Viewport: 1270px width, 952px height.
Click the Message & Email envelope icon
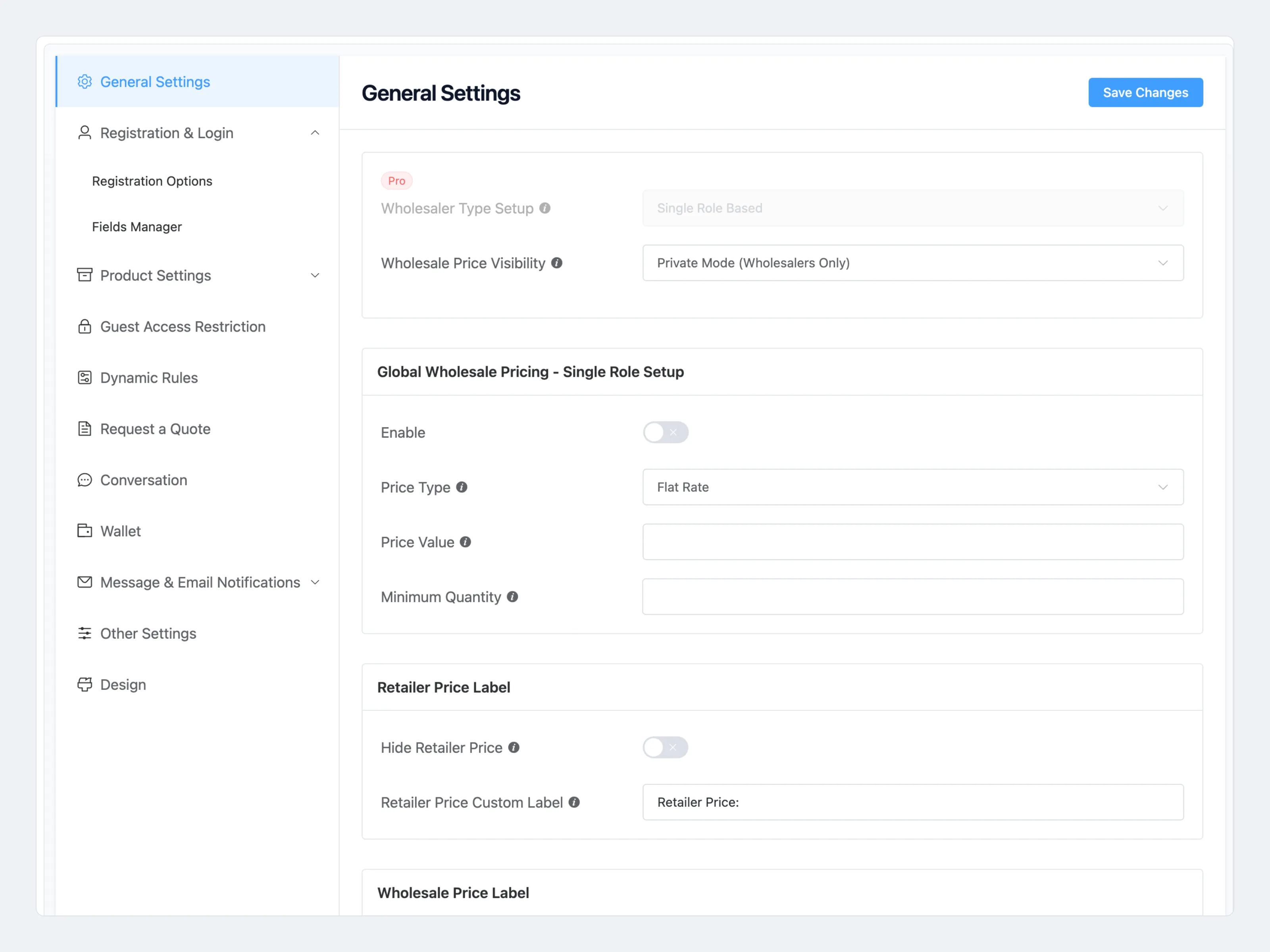click(85, 582)
